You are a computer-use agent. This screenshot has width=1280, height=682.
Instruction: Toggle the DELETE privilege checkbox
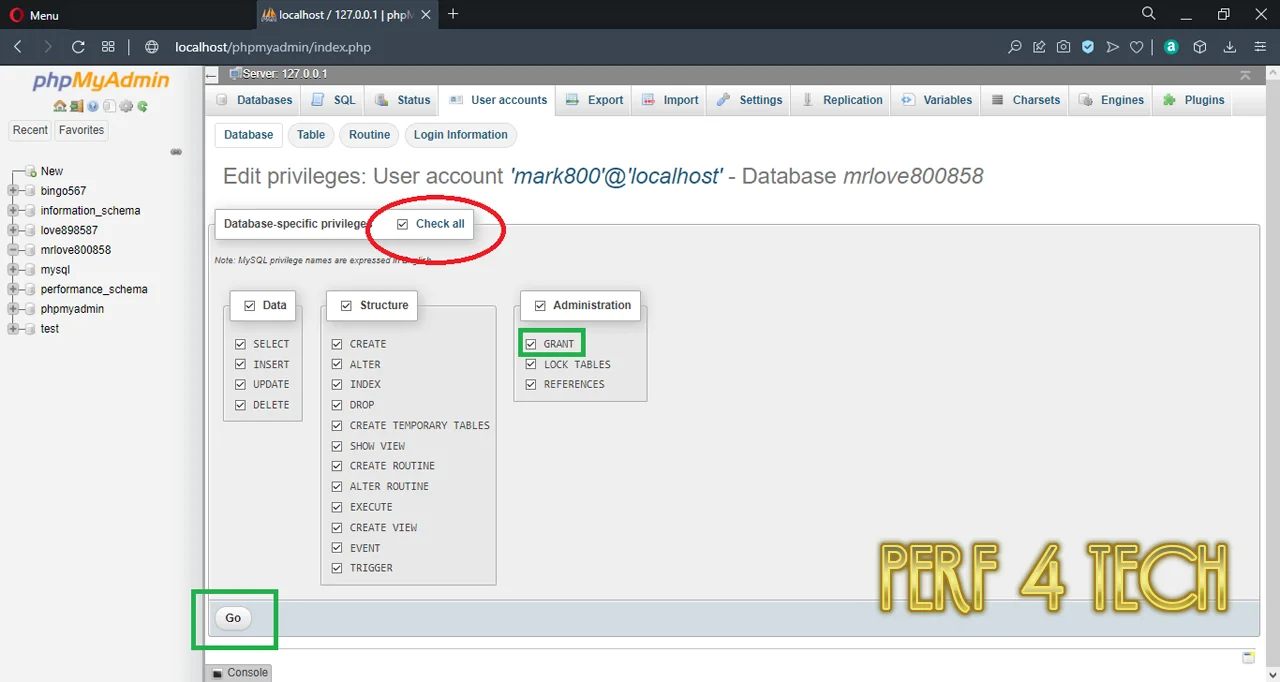click(240, 405)
